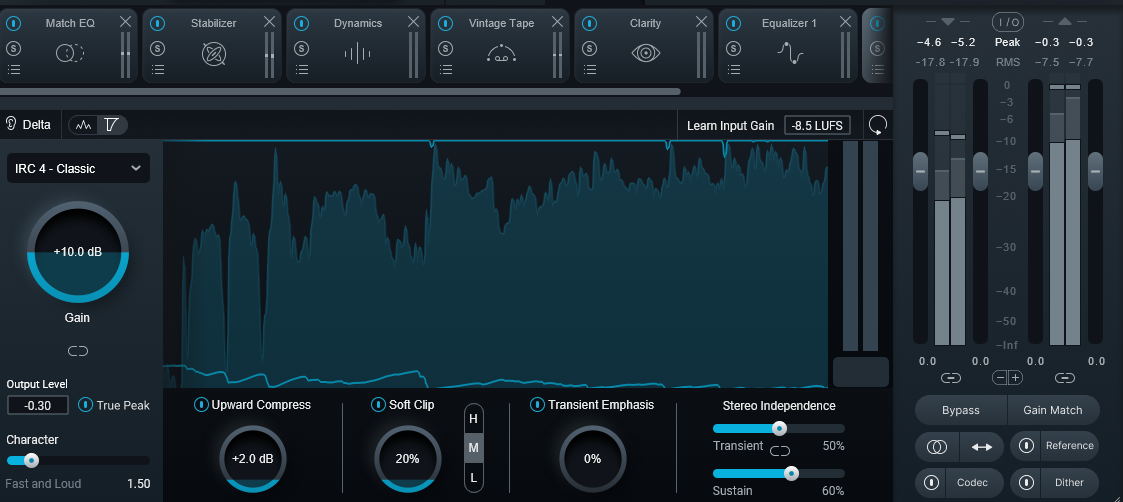This screenshot has width=1123, height=502.
Task: Open the Match EQ module icon
Action: (x=70, y=52)
